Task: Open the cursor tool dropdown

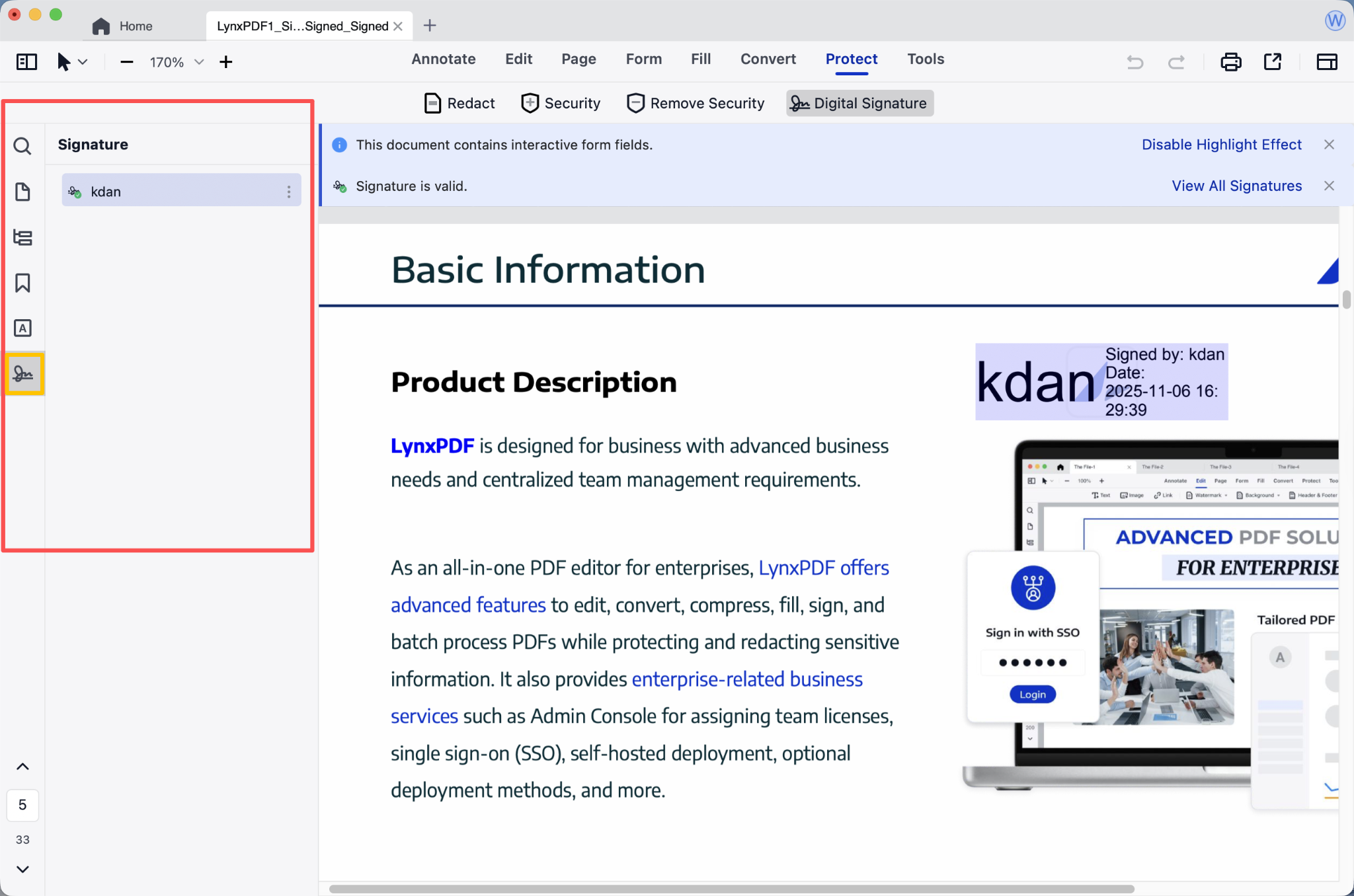Action: [83, 62]
